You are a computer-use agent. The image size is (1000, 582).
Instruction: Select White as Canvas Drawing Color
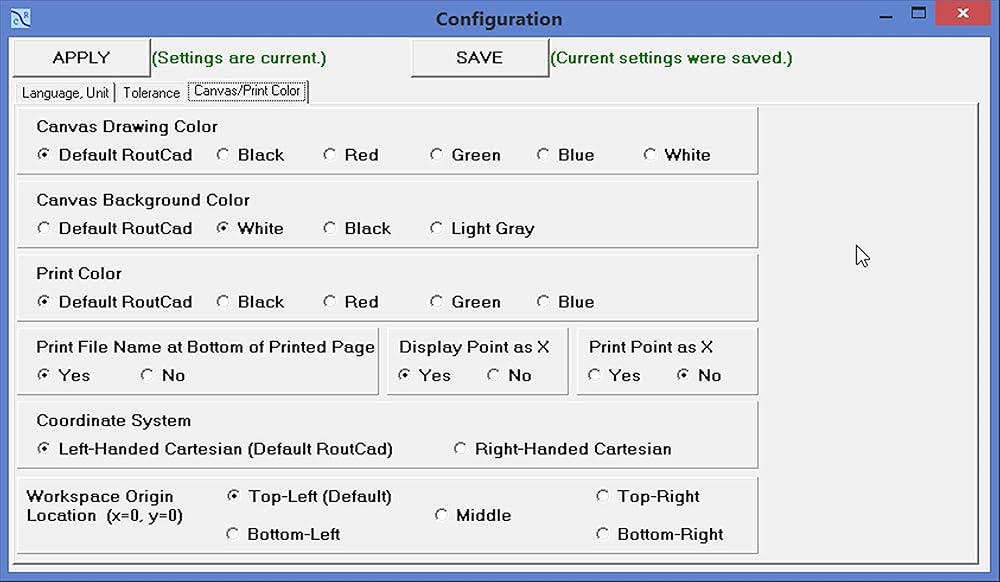click(x=650, y=155)
